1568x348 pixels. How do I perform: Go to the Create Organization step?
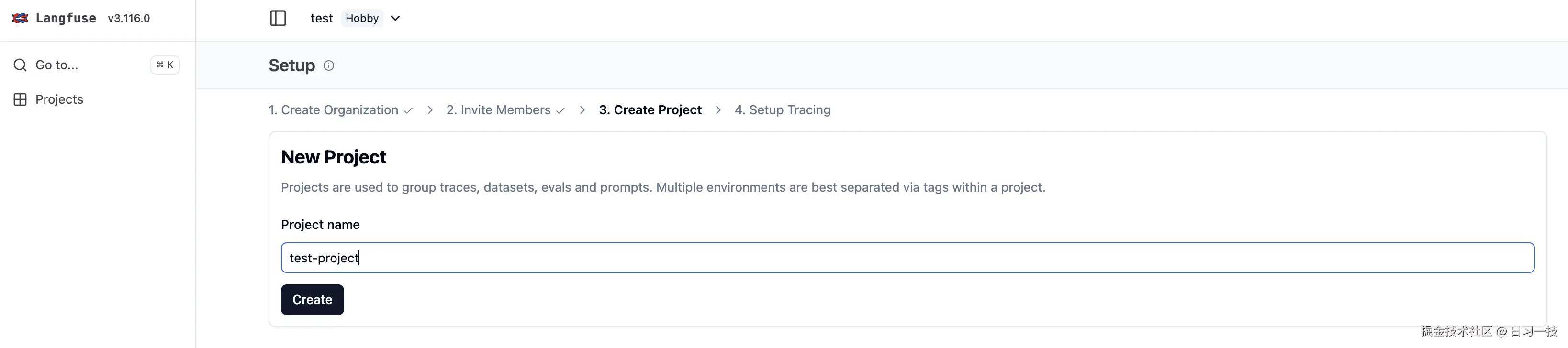tap(334, 110)
